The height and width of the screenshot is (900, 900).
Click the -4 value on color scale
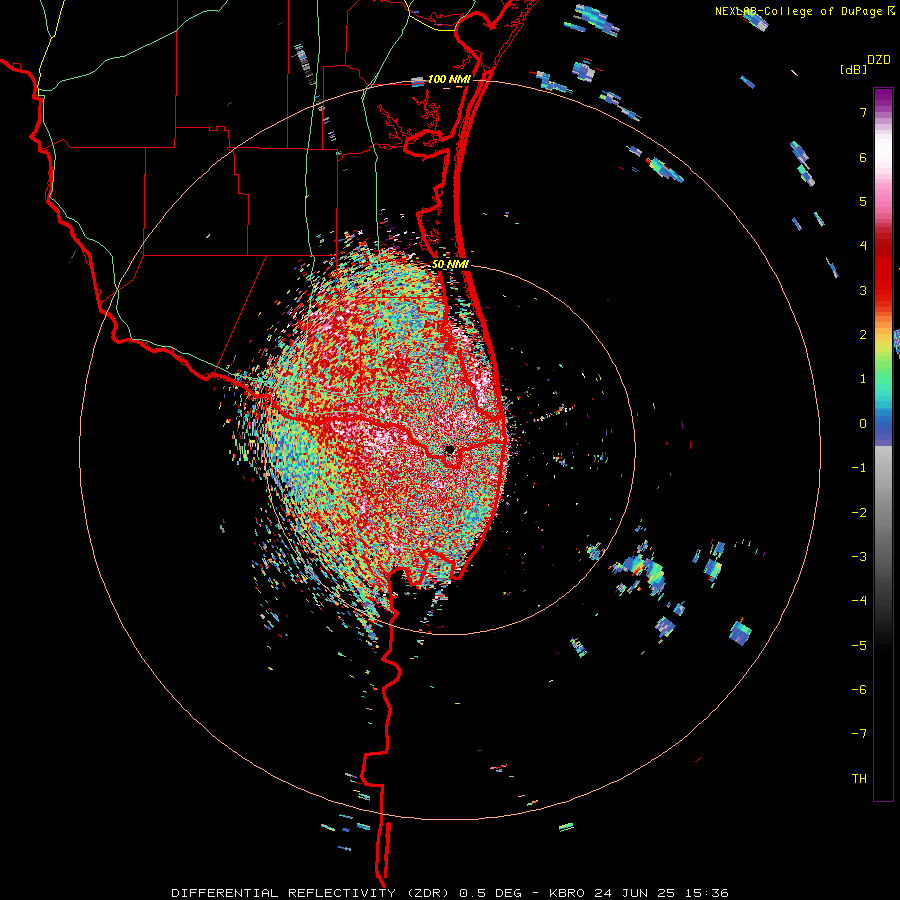click(x=859, y=601)
